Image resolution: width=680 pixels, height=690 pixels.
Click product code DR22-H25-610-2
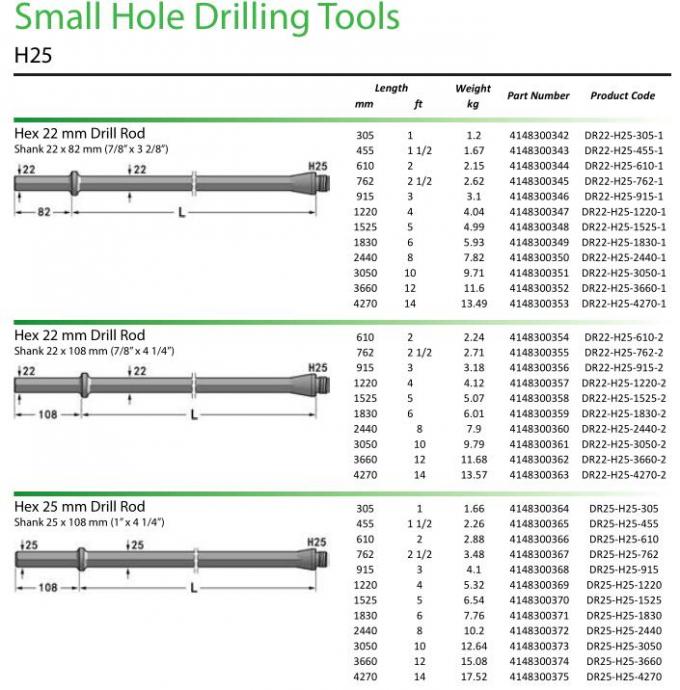pyautogui.click(x=623, y=338)
